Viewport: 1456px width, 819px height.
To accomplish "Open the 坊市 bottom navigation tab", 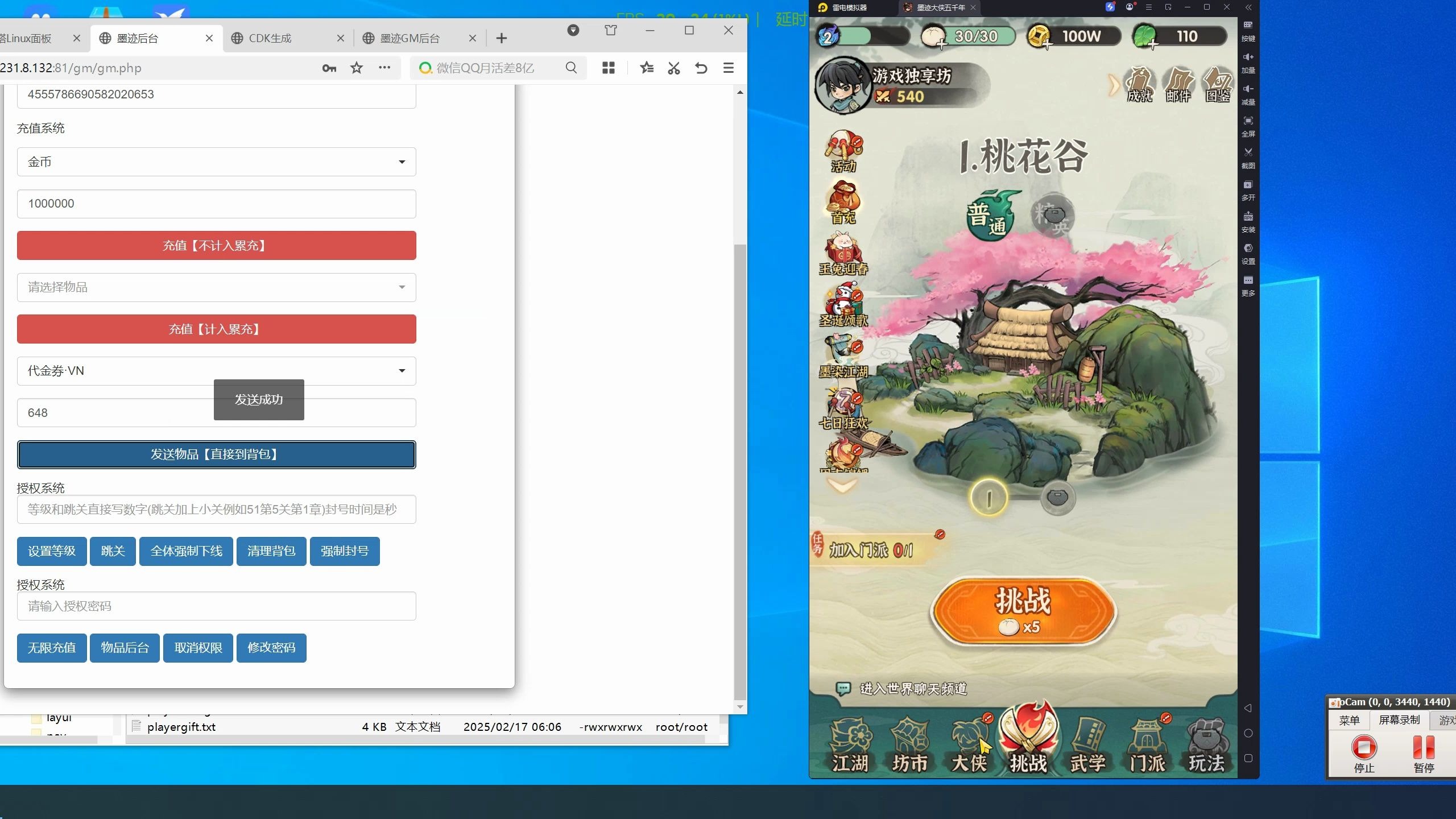I will tap(909, 745).
